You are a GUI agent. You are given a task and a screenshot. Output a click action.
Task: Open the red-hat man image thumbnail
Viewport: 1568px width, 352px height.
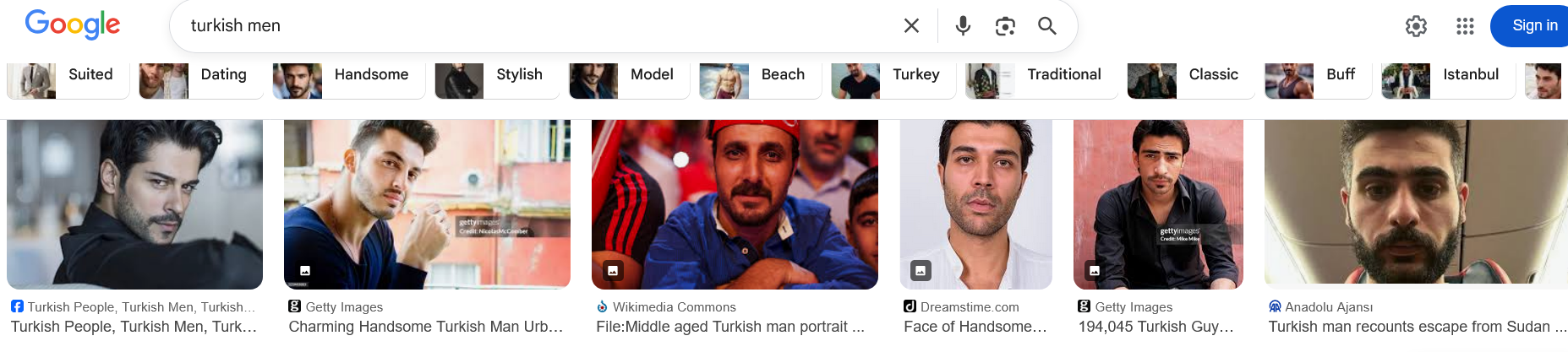(x=735, y=204)
